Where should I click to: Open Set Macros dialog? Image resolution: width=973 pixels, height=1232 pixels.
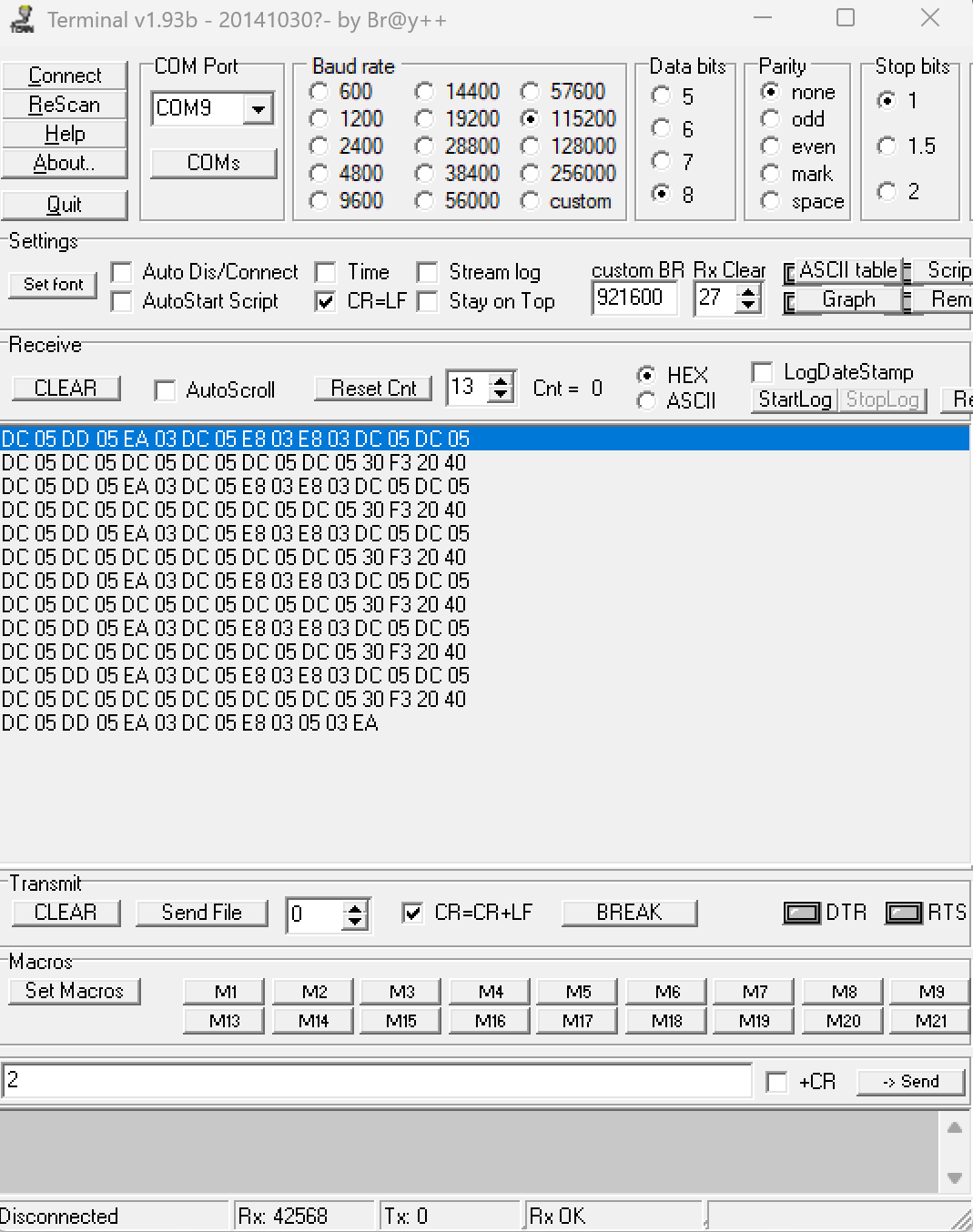pos(75,991)
